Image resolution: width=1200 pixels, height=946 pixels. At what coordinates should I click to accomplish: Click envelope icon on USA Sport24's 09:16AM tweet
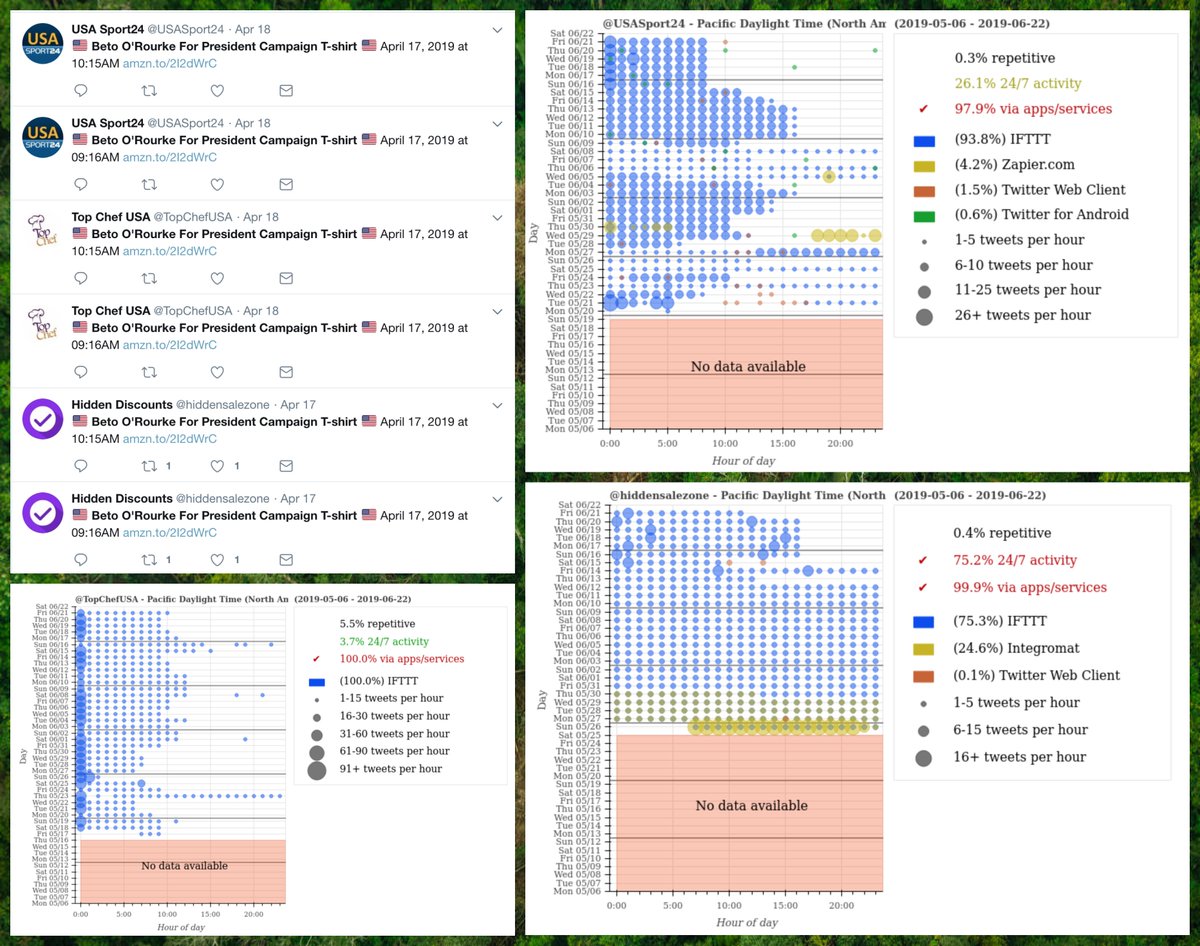[x=285, y=184]
